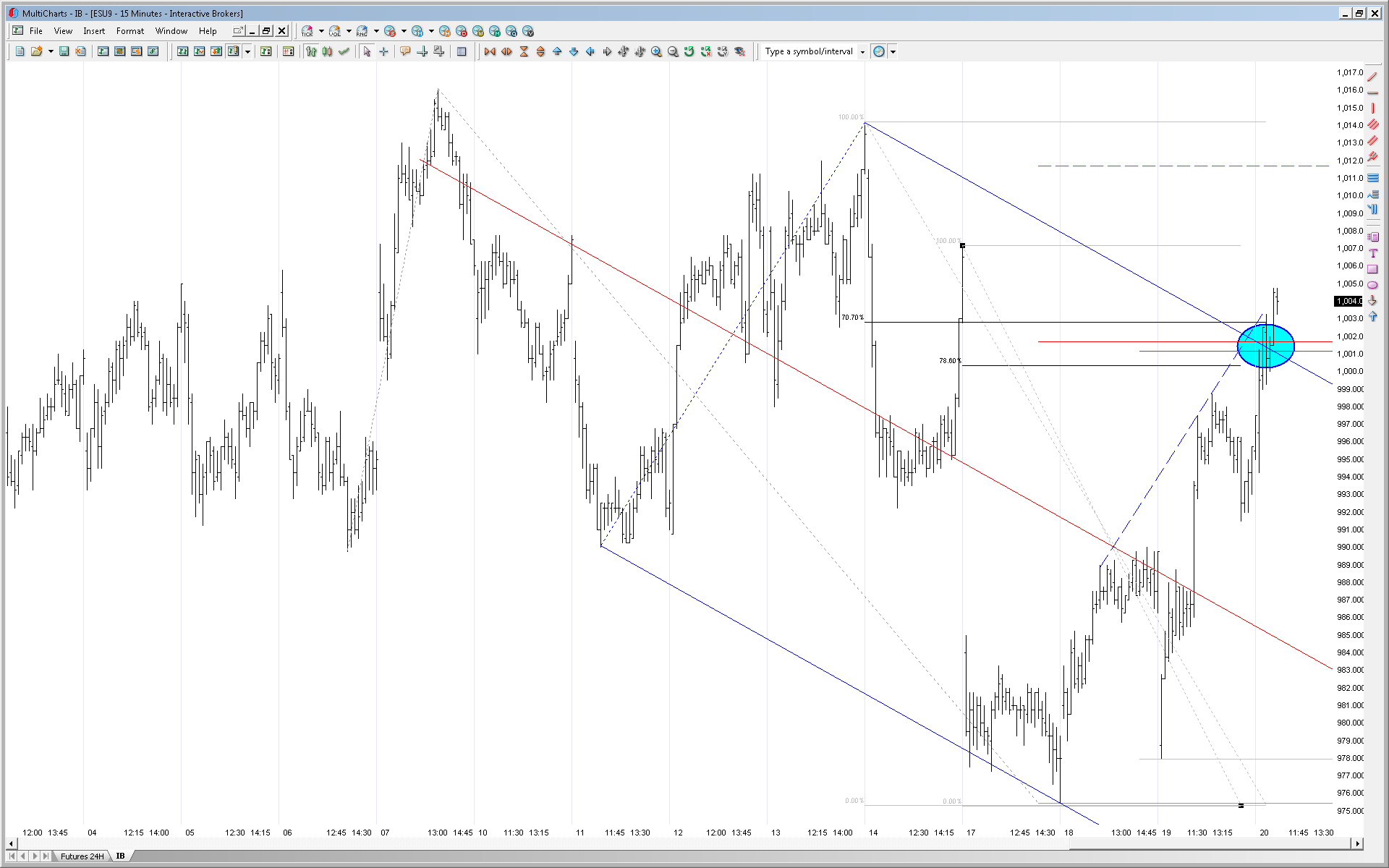Switch to the IB workspace tab
This screenshot has height=868, width=1389.
click(121, 856)
